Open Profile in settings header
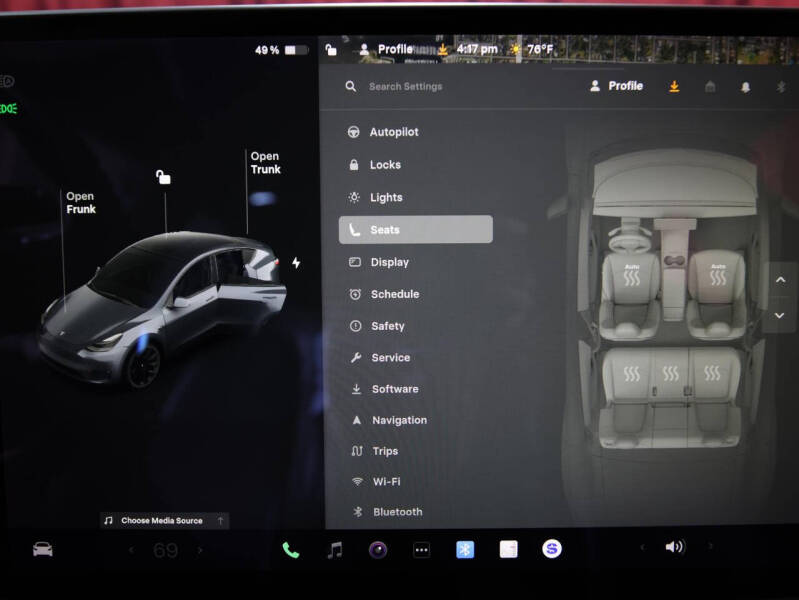Screen dimensions: 799x600 point(616,86)
